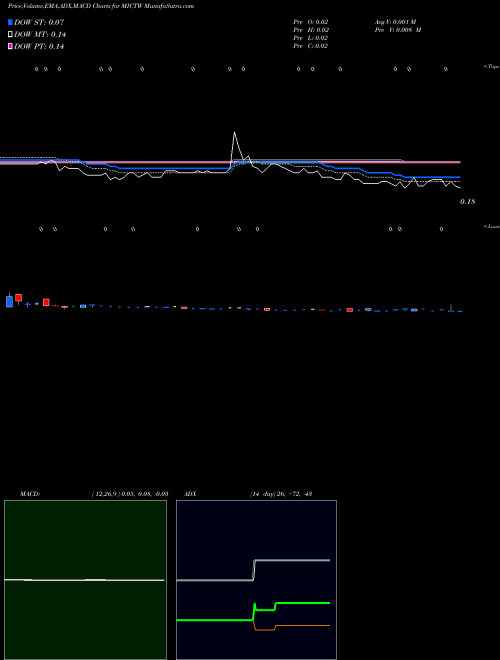This screenshot has height=660, width=500.
Task: Click the ADX panel title
Action: click(x=190, y=494)
